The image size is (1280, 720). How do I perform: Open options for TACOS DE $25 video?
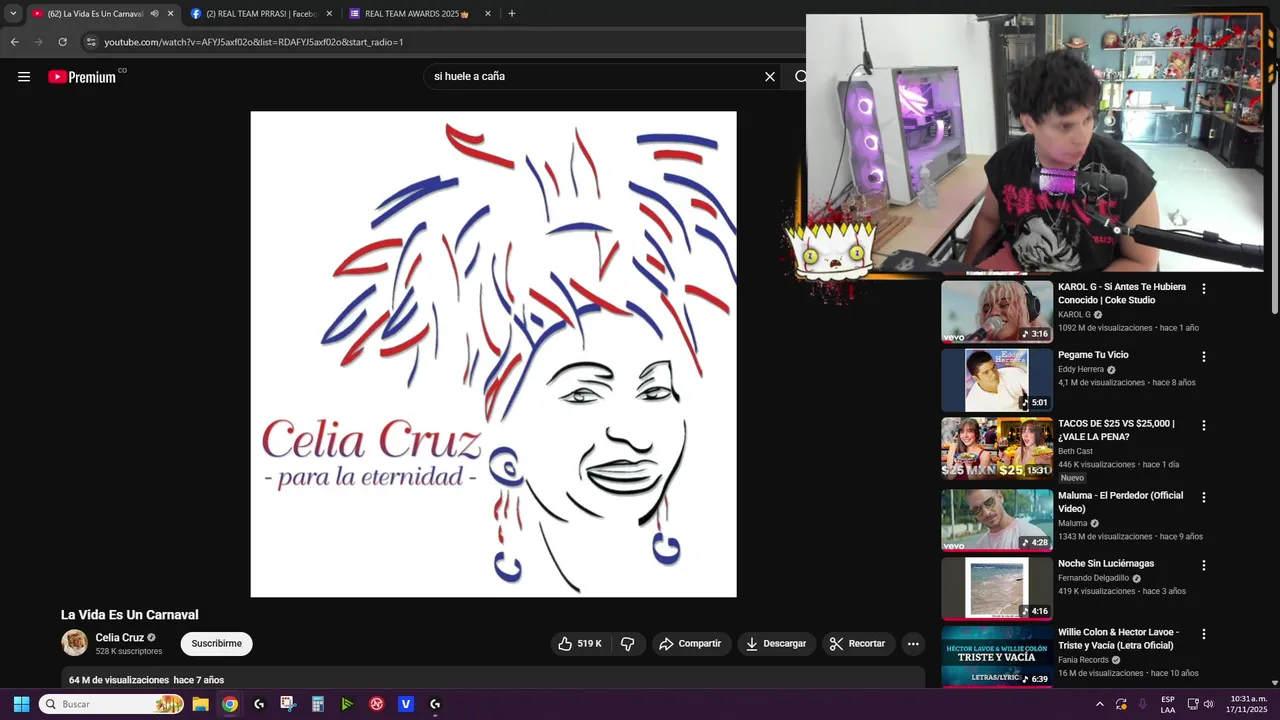point(1204,426)
